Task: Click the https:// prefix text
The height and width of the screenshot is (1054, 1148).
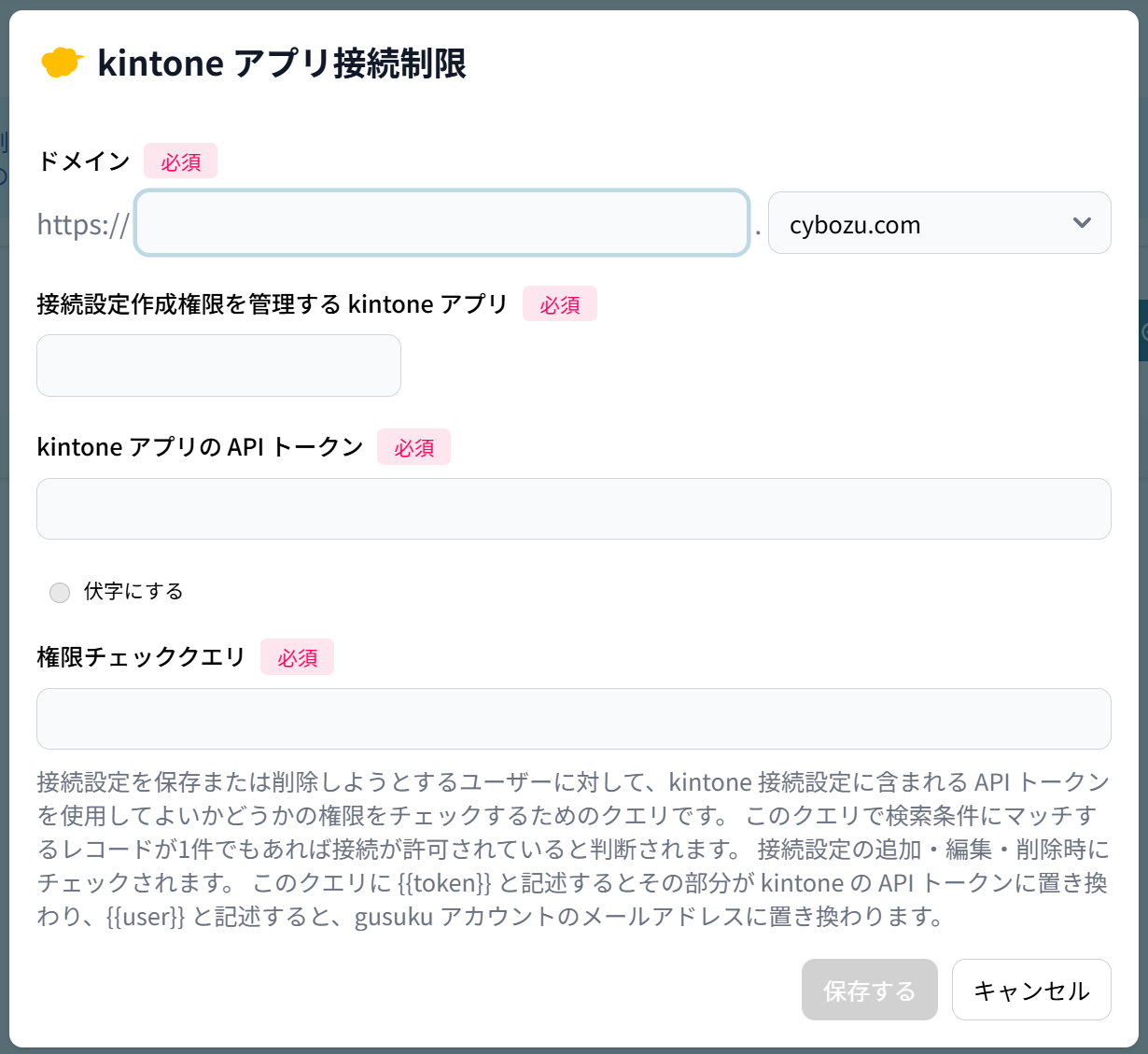Action: point(83,224)
